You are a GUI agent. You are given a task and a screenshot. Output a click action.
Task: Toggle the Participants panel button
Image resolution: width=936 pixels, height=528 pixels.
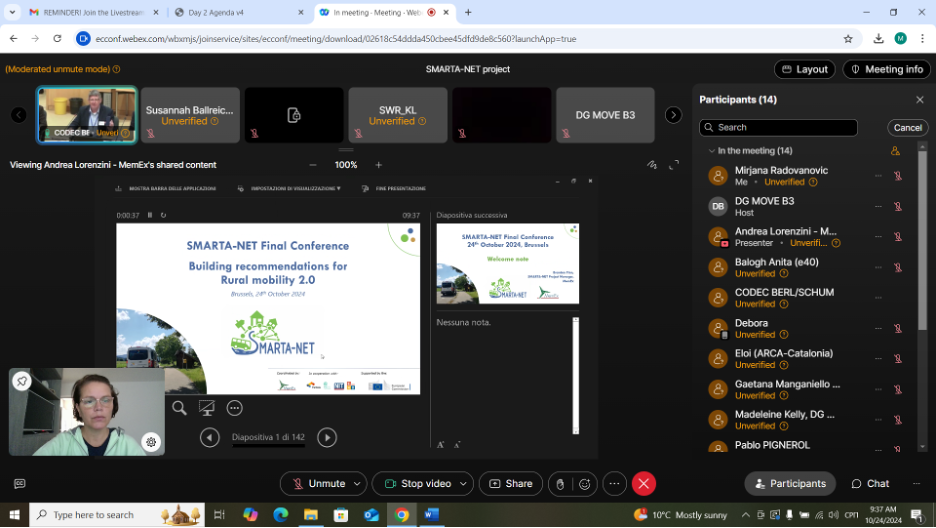[790, 483]
